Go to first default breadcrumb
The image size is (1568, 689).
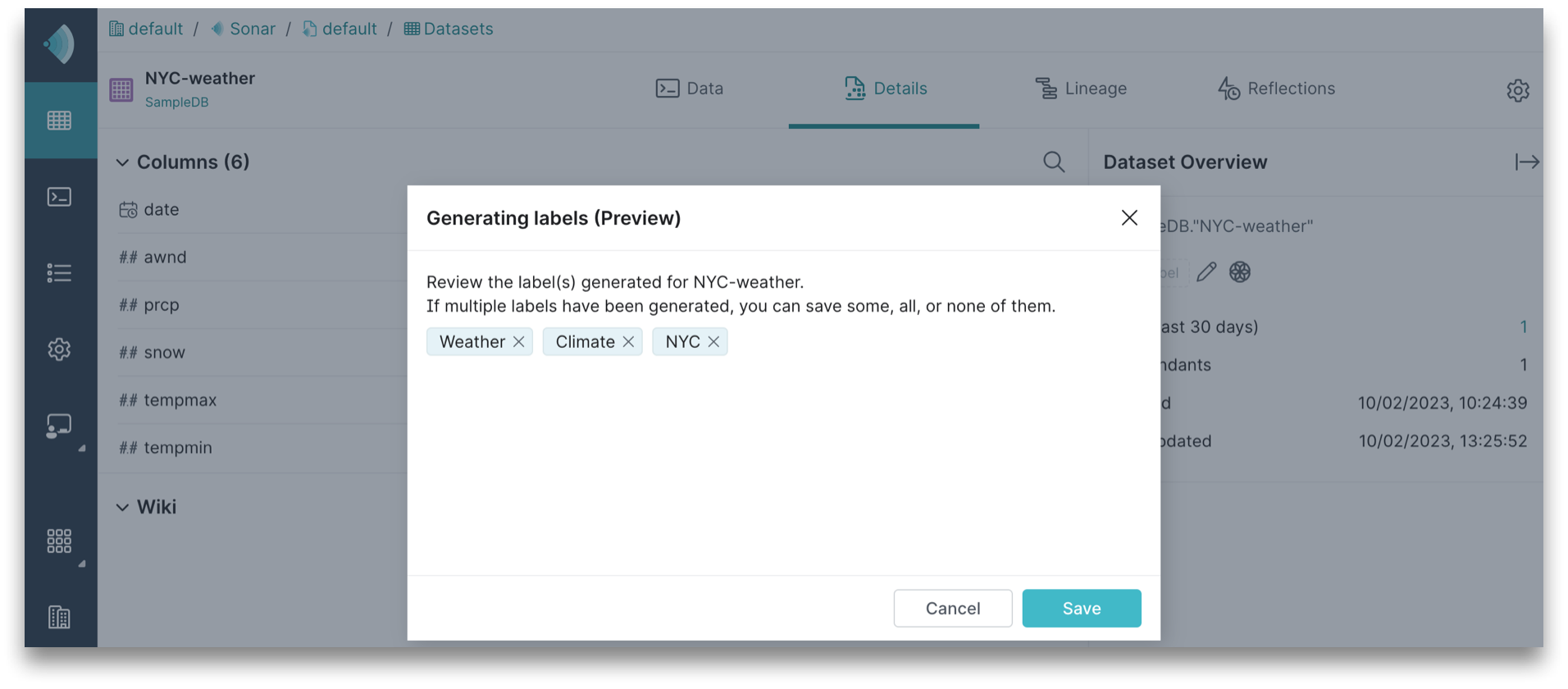coord(146,30)
